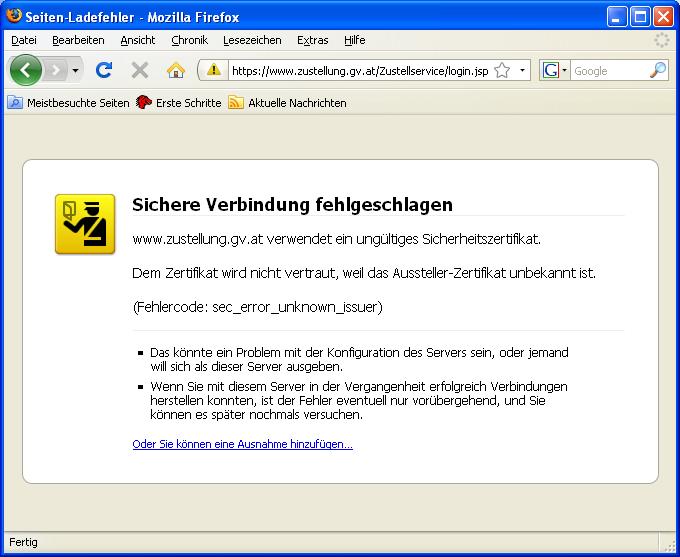This screenshot has width=680, height=557.
Task: Open the recent pages history dropdown arrow
Action: coord(75,71)
